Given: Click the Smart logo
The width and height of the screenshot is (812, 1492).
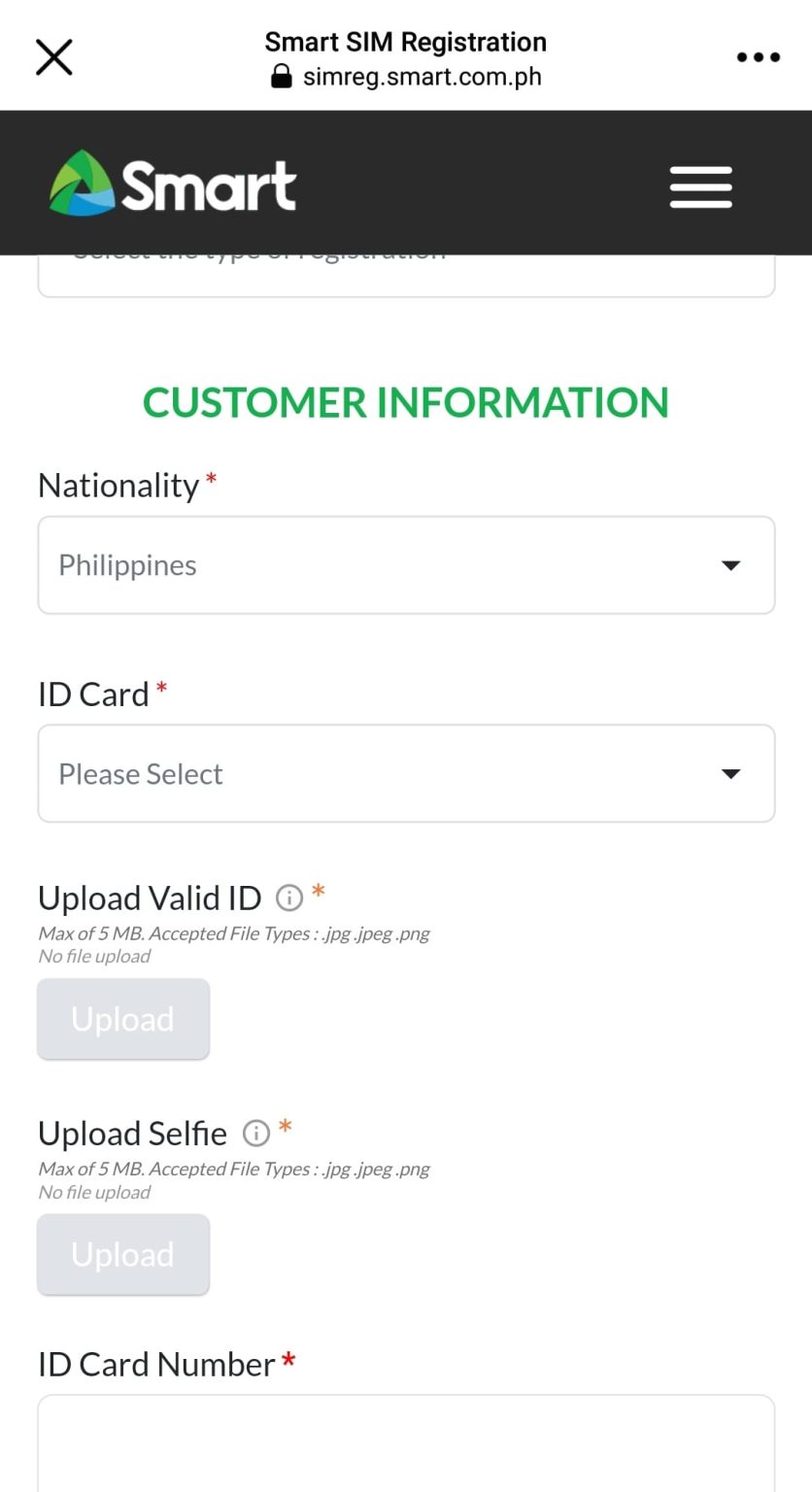Looking at the screenshot, I should click(x=171, y=183).
